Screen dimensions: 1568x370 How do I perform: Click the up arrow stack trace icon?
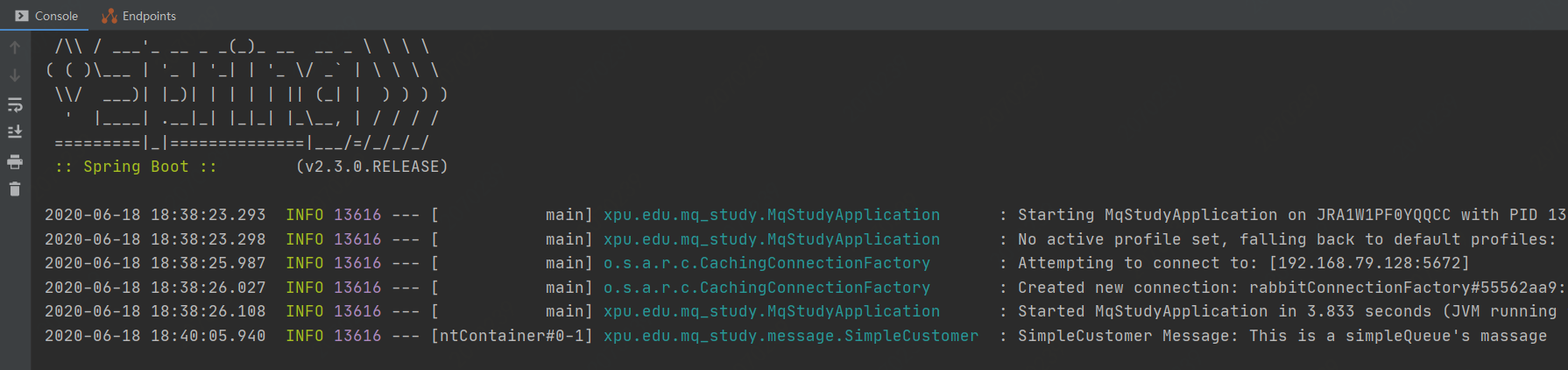pos(15,47)
